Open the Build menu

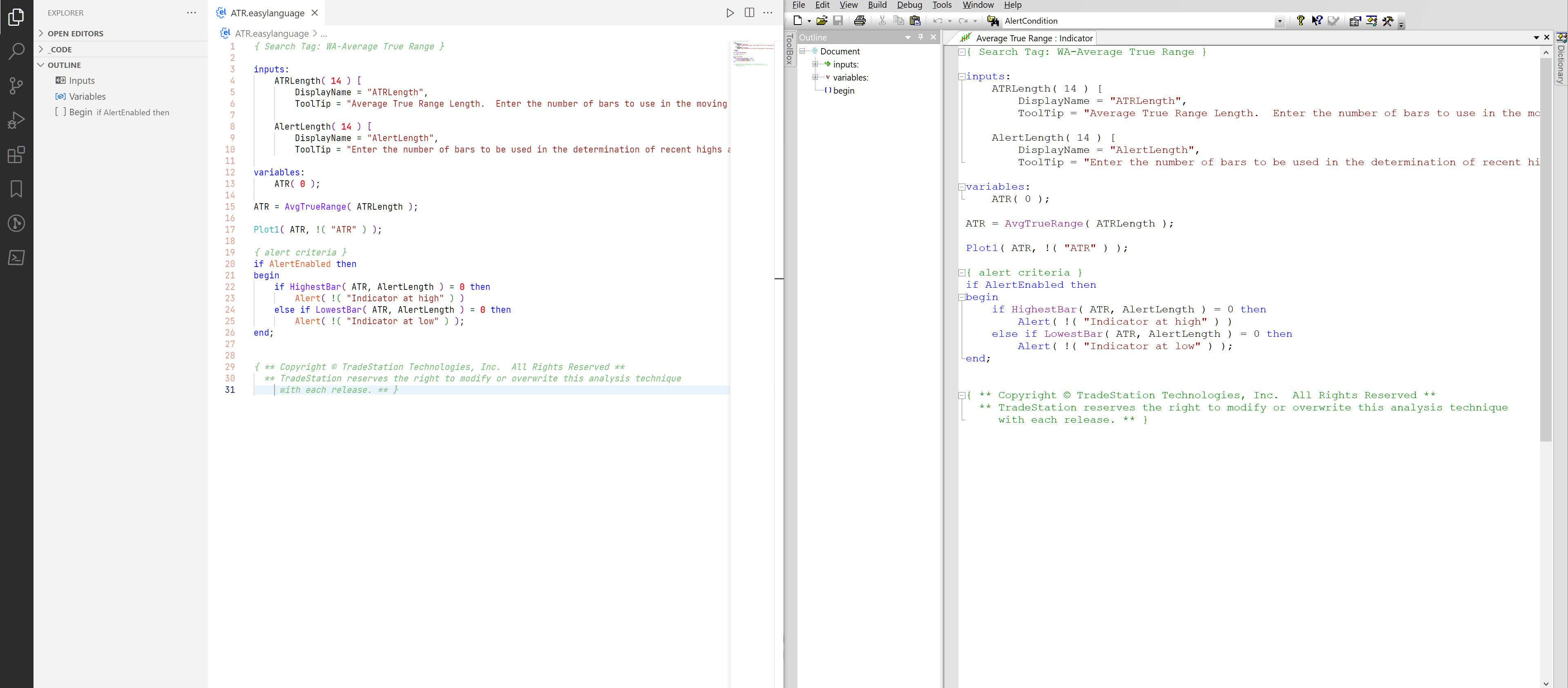[x=877, y=5]
